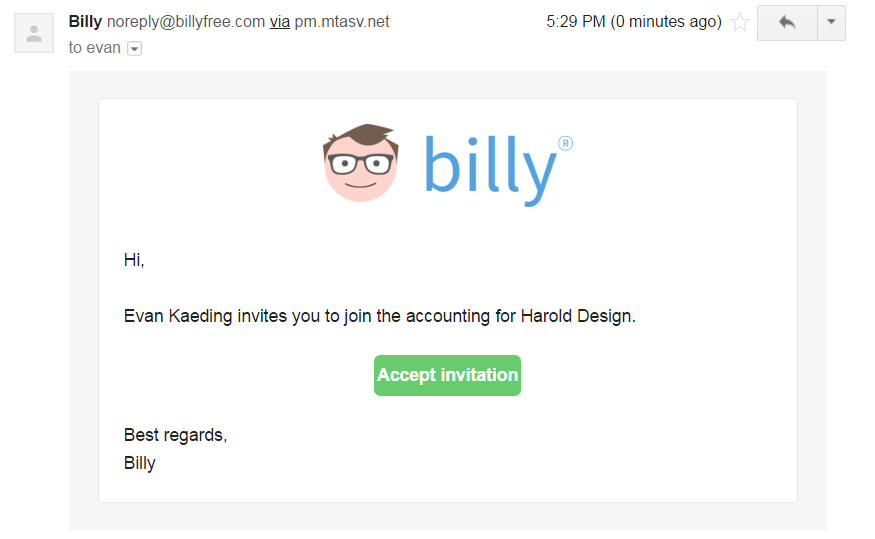Click the Evan Kaeding invitation sentence
875x539 pixels.
[x=379, y=316]
